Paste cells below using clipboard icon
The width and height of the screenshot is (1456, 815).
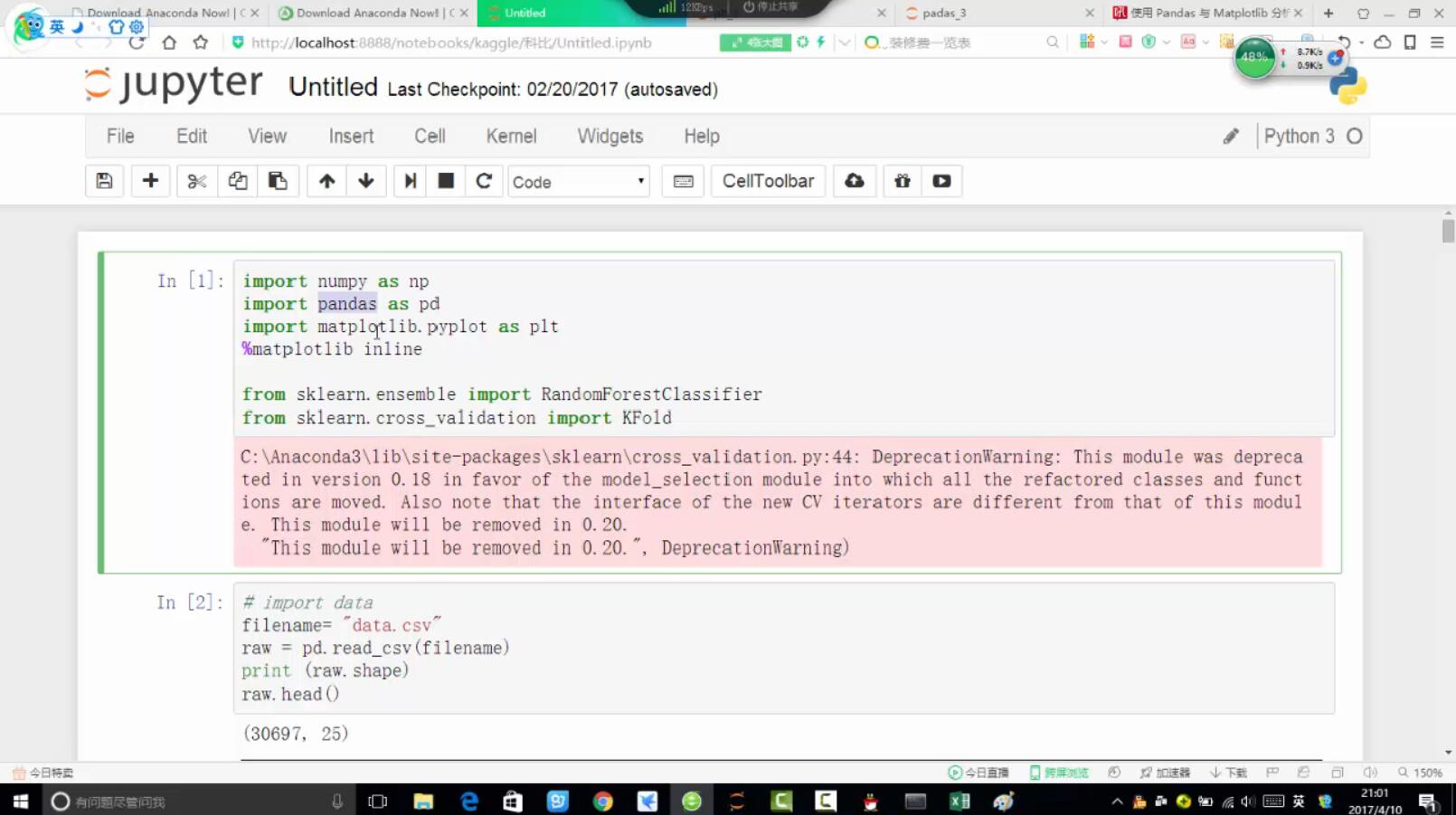click(278, 182)
